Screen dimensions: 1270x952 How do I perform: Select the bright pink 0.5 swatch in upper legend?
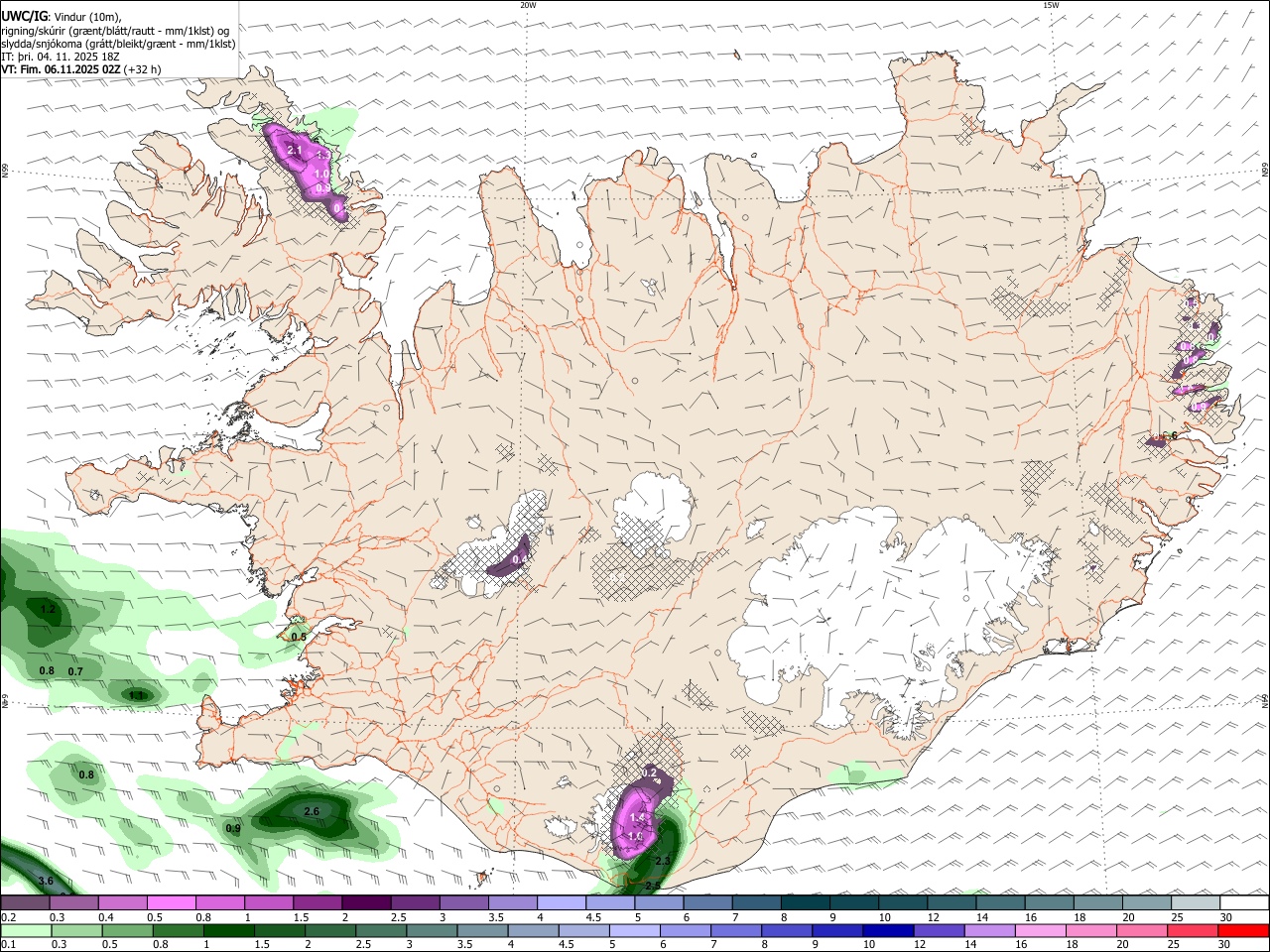click(x=171, y=903)
